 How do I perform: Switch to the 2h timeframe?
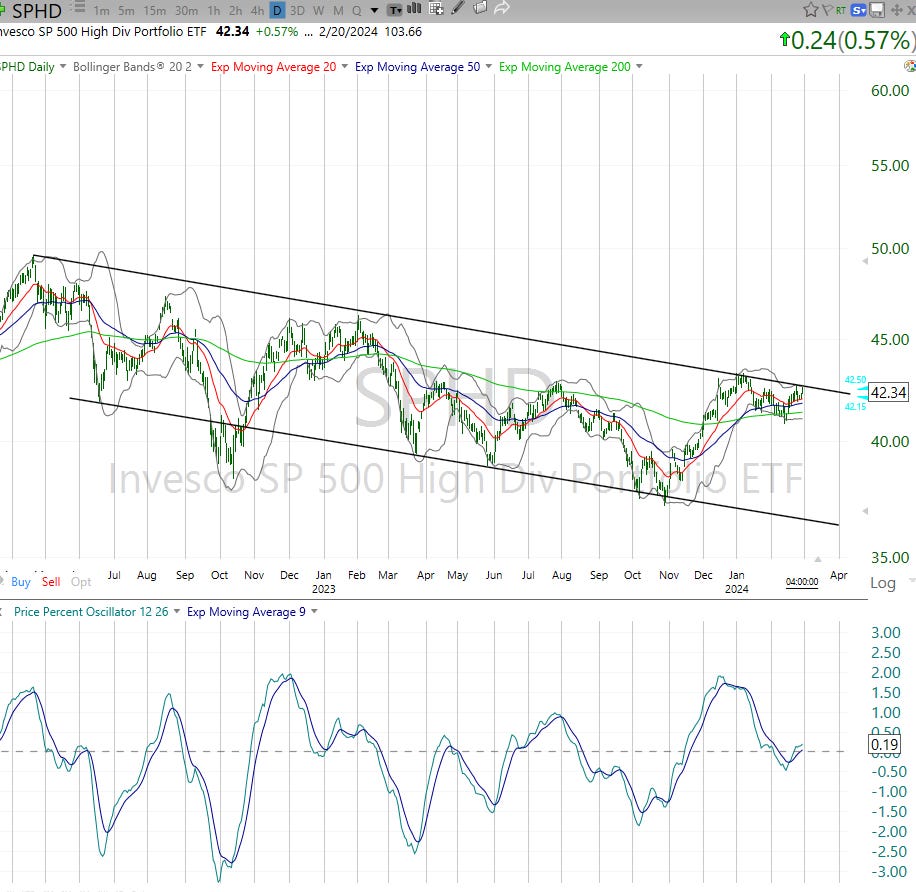pyautogui.click(x=235, y=11)
